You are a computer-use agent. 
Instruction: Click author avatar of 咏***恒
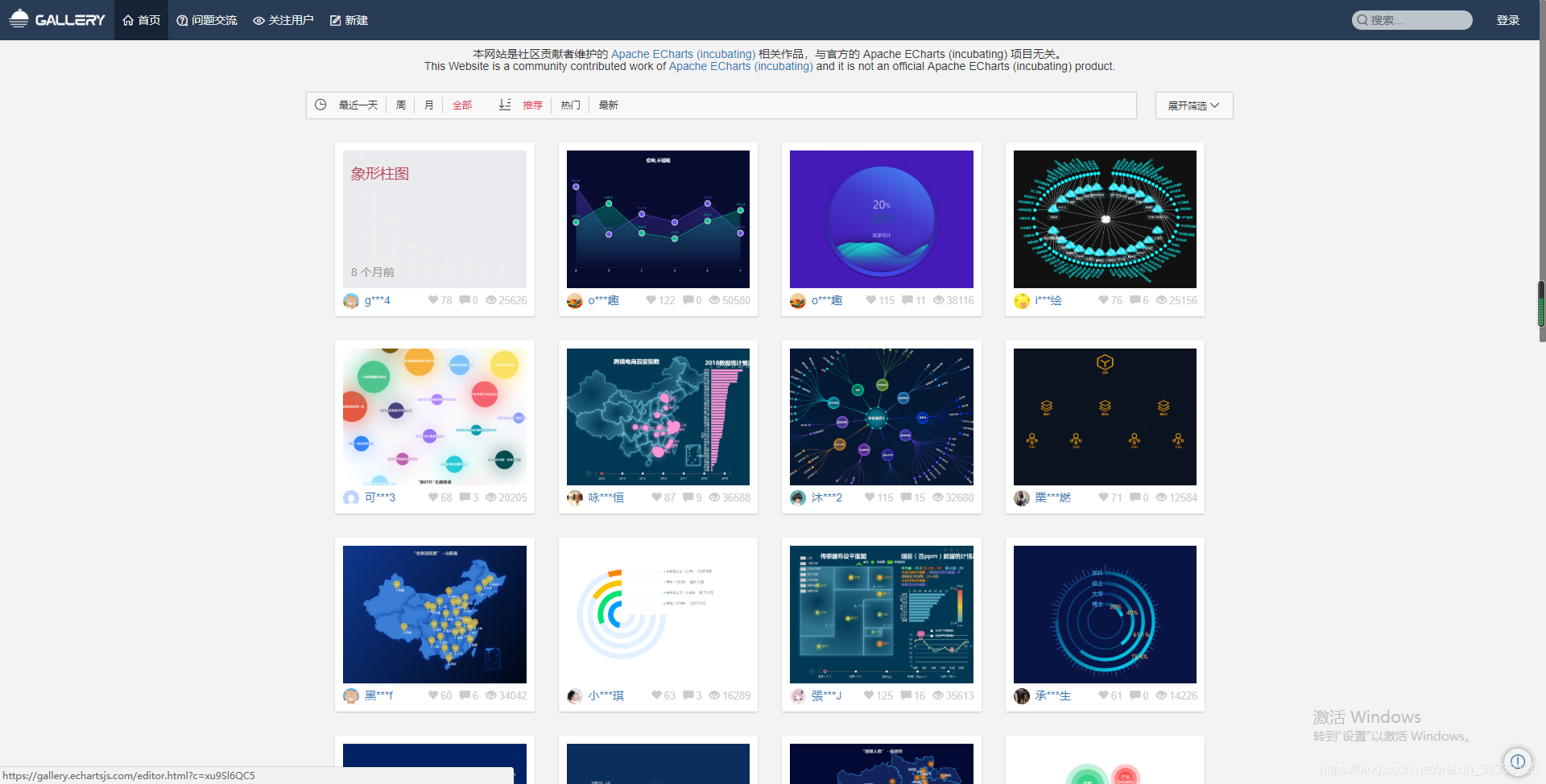pos(575,498)
